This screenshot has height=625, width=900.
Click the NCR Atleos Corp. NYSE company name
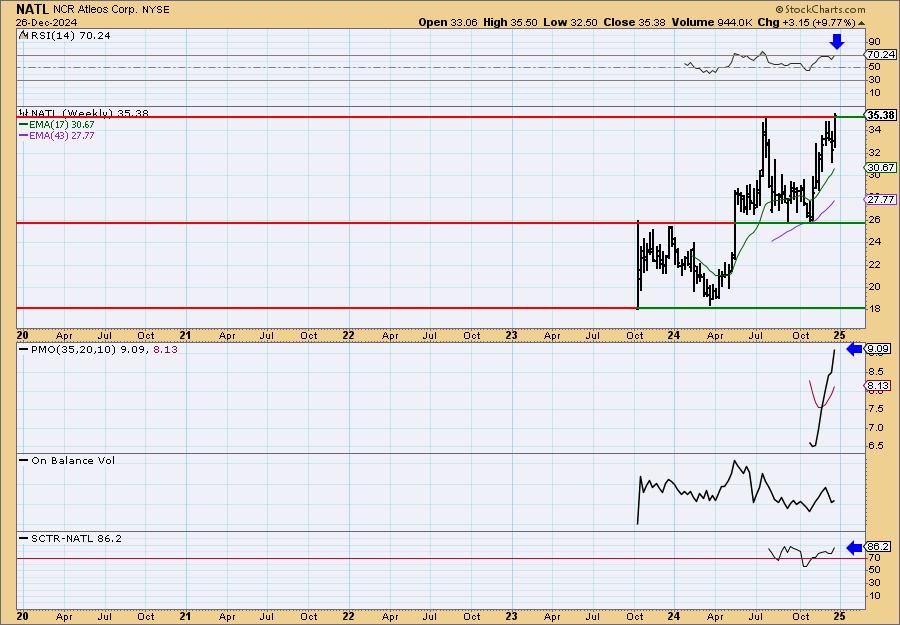[111, 10]
